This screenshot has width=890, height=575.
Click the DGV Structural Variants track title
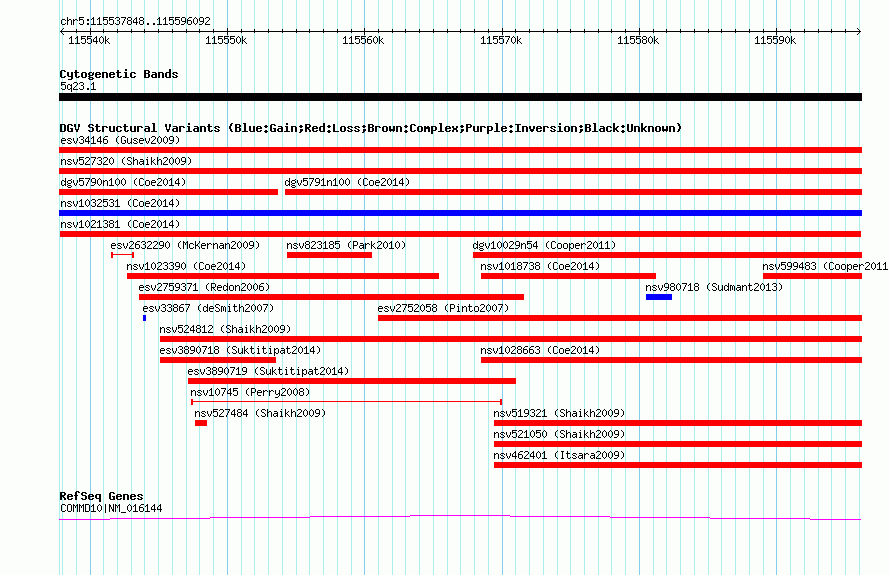tap(371, 128)
